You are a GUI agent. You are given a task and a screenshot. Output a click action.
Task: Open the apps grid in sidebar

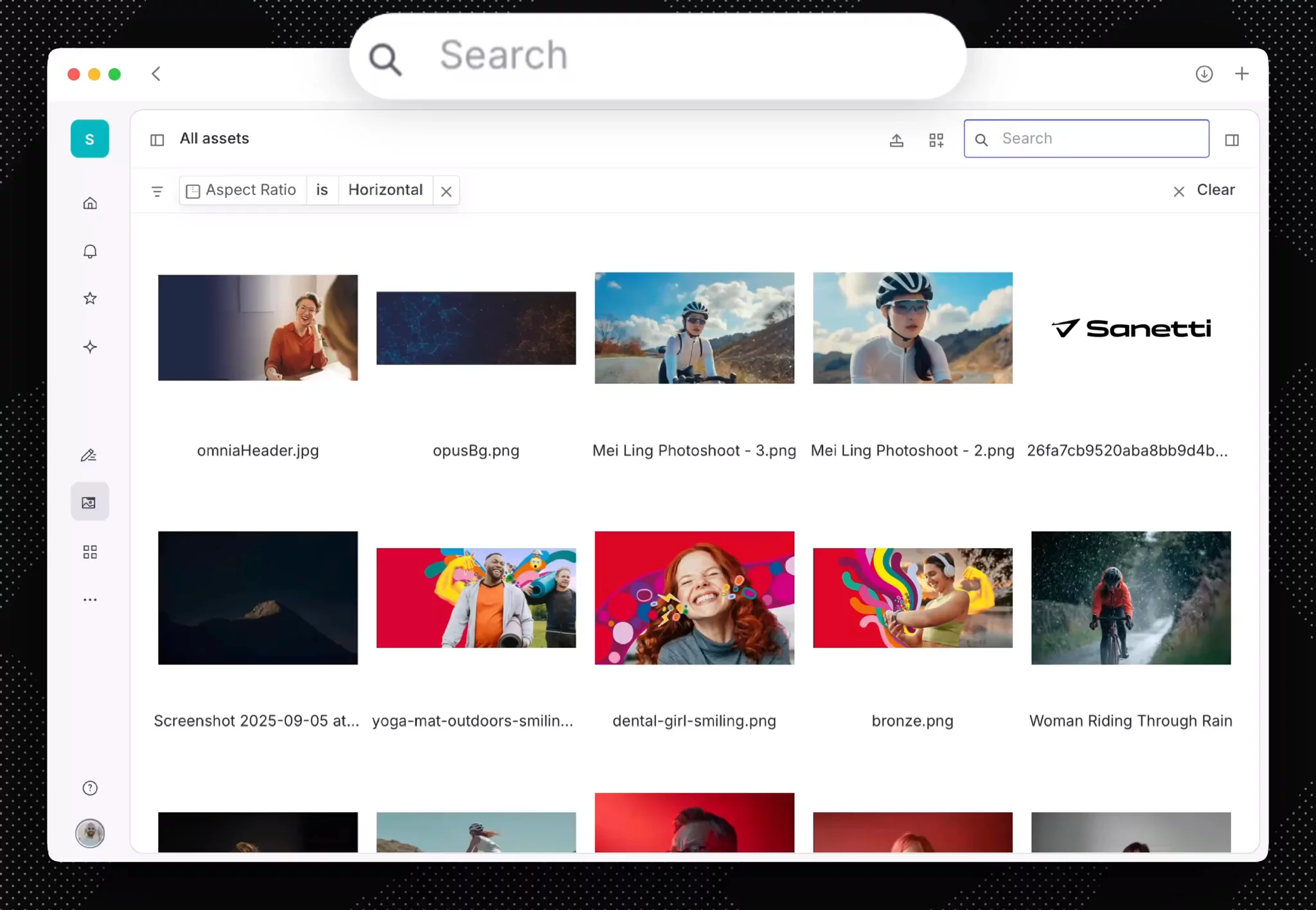coord(90,552)
